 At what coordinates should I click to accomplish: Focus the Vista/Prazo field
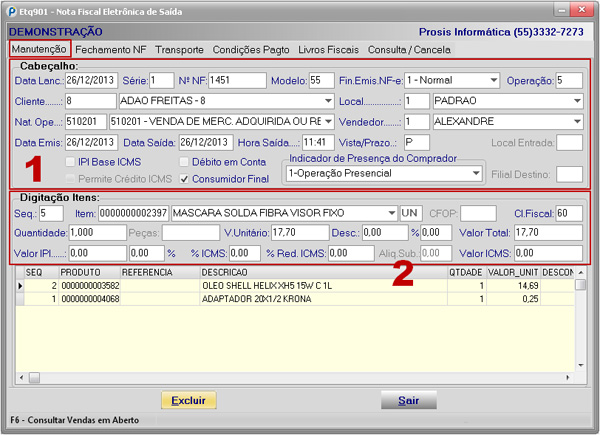point(417,143)
